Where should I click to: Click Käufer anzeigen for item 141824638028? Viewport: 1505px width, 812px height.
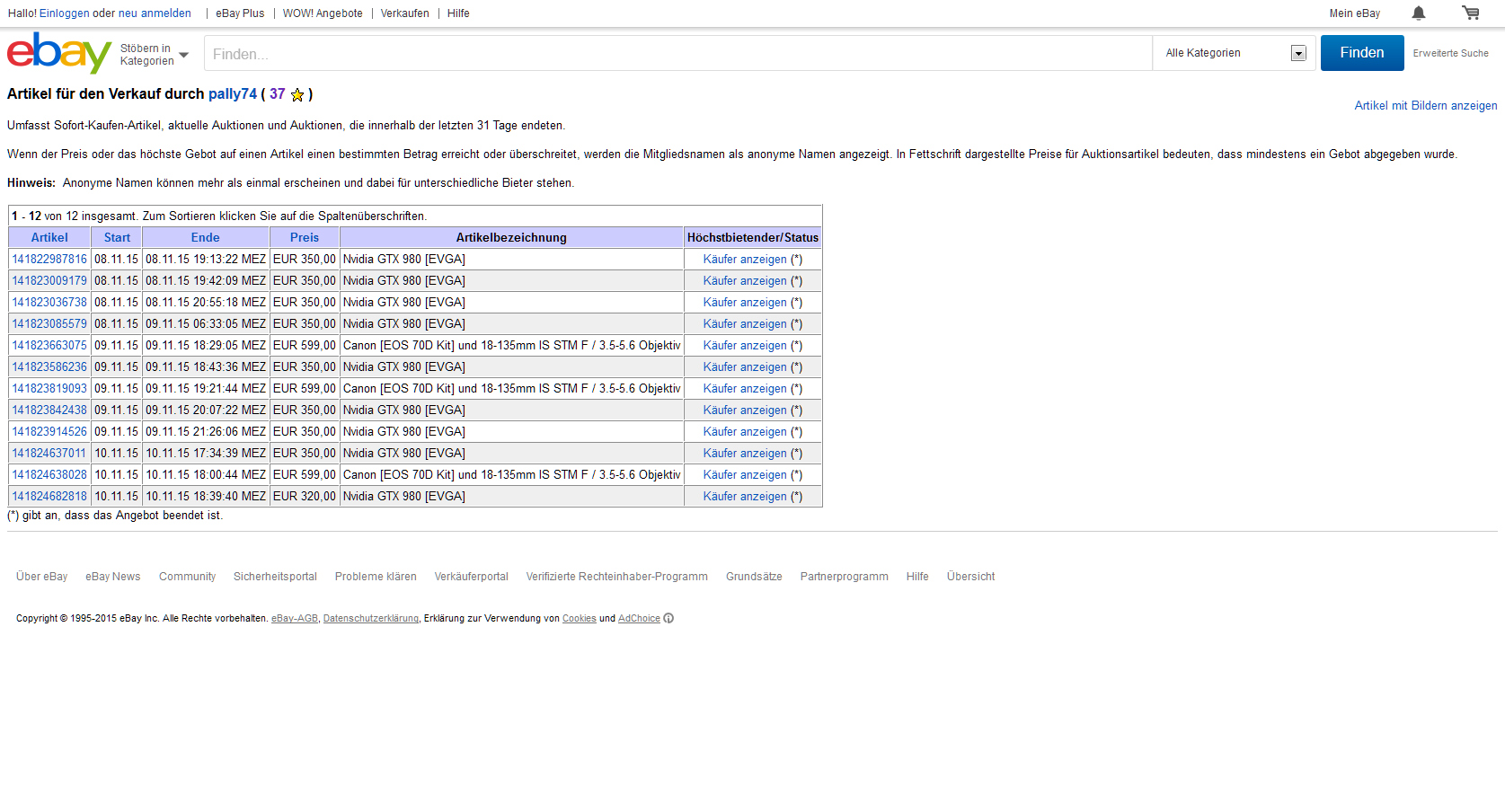[745, 475]
